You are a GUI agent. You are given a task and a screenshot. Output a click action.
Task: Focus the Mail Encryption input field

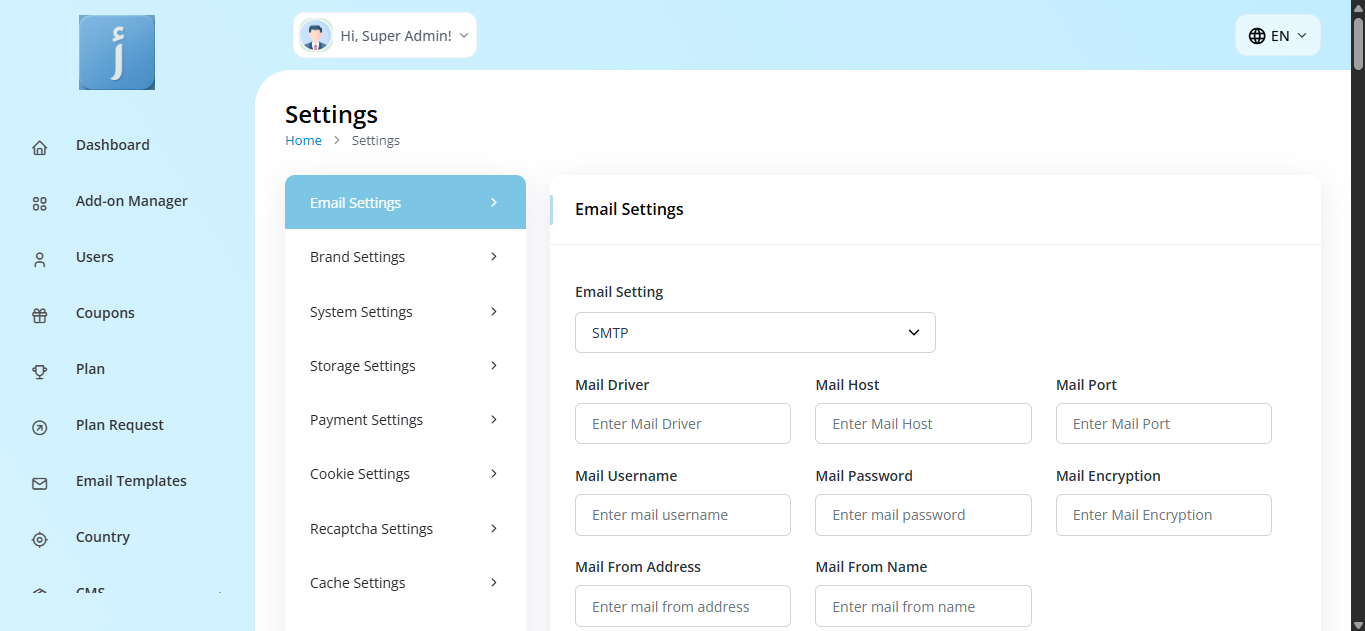tap(1163, 515)
